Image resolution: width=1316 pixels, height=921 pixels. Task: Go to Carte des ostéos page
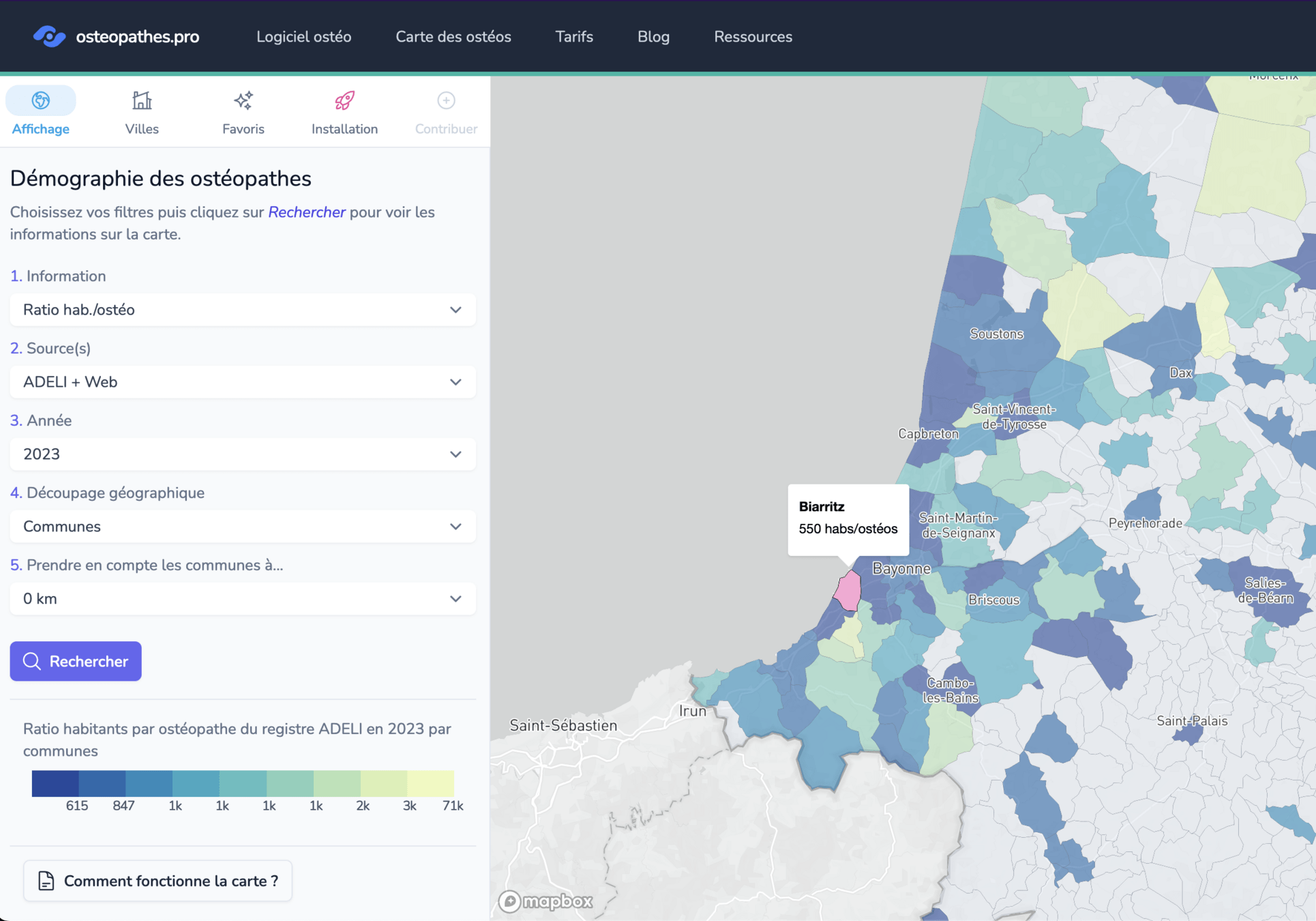coord(453,37)
